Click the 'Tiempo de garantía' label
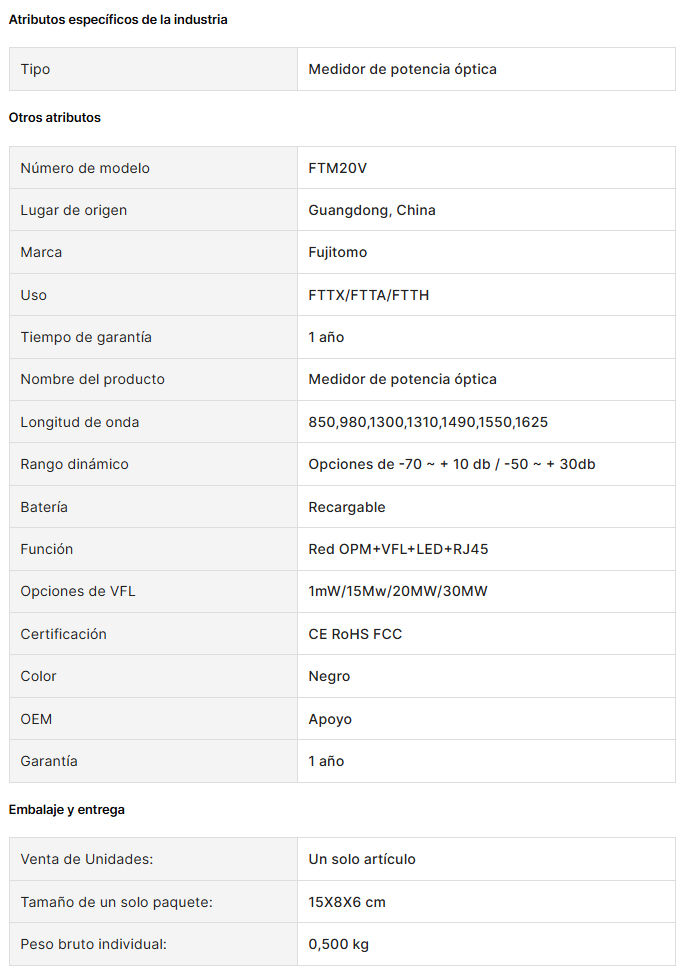 pos(86,337)
